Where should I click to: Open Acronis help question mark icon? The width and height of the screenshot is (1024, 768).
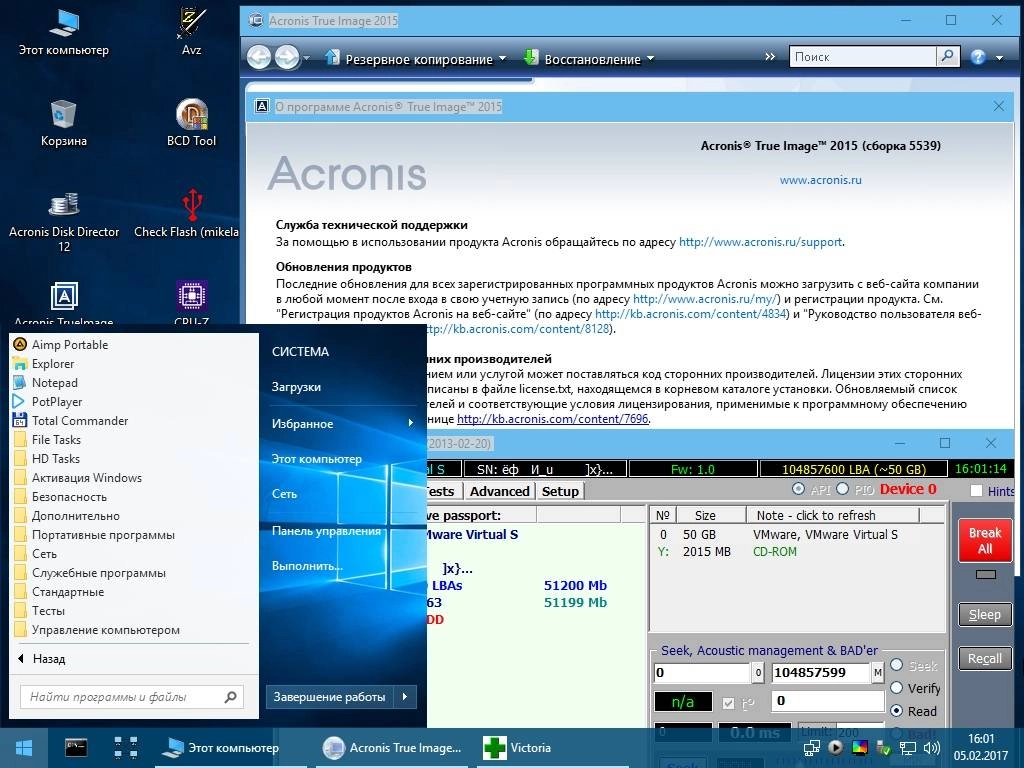(978, 57)
